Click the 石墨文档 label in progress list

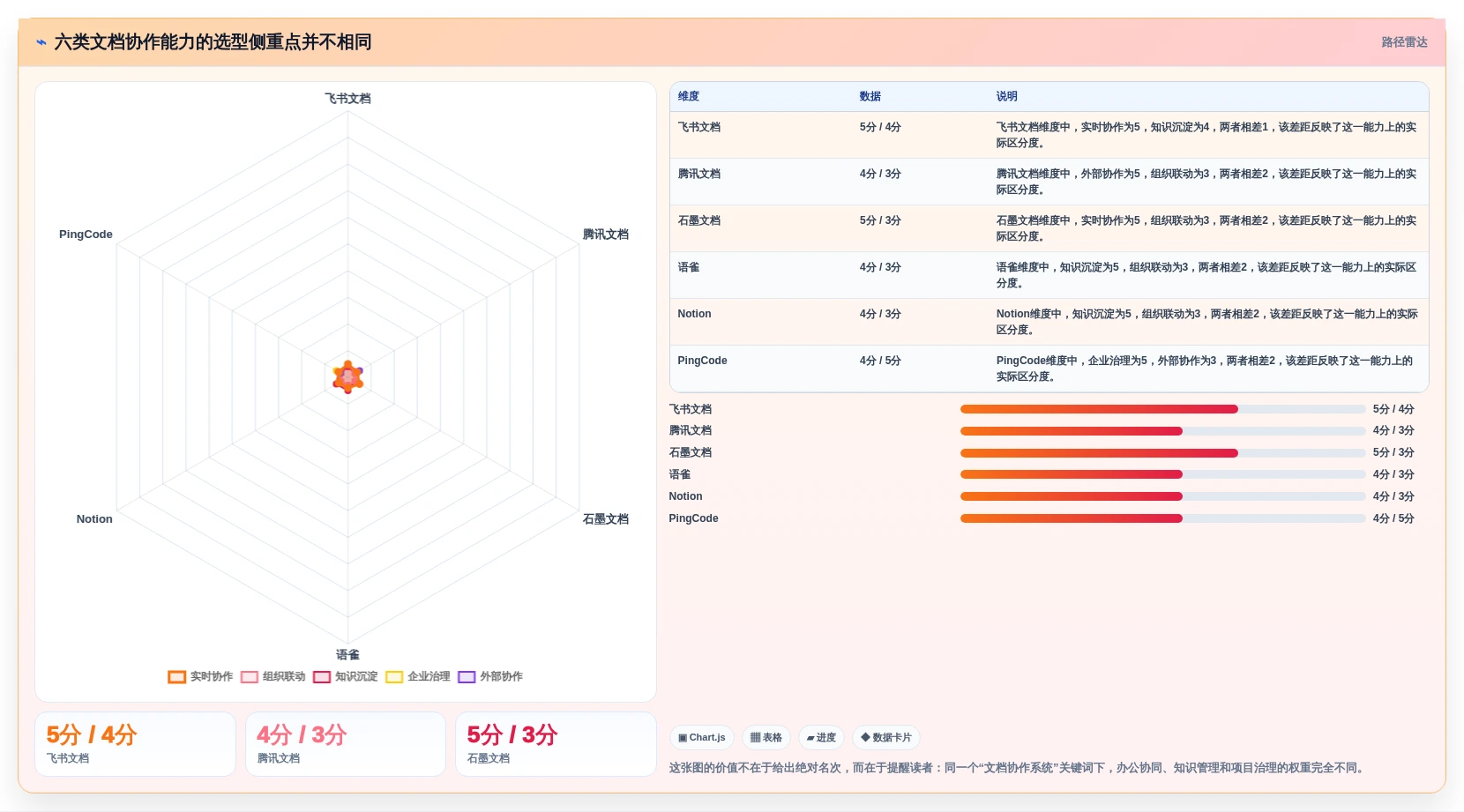(691, 453)
